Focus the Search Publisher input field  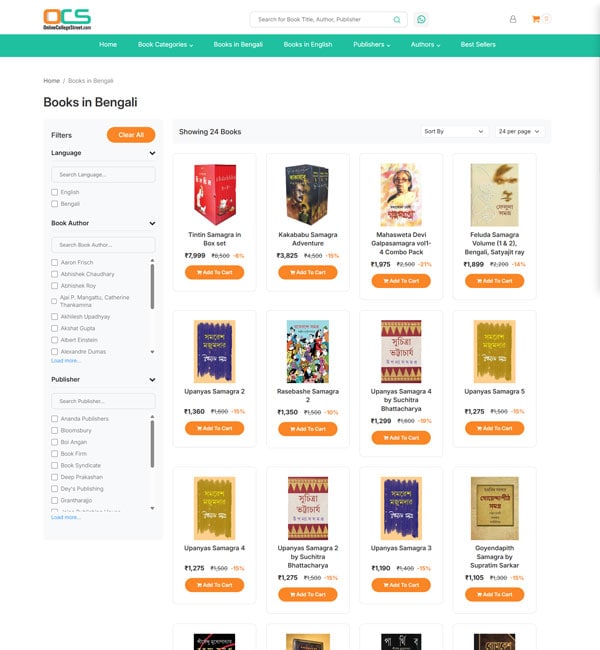[103, 401]
